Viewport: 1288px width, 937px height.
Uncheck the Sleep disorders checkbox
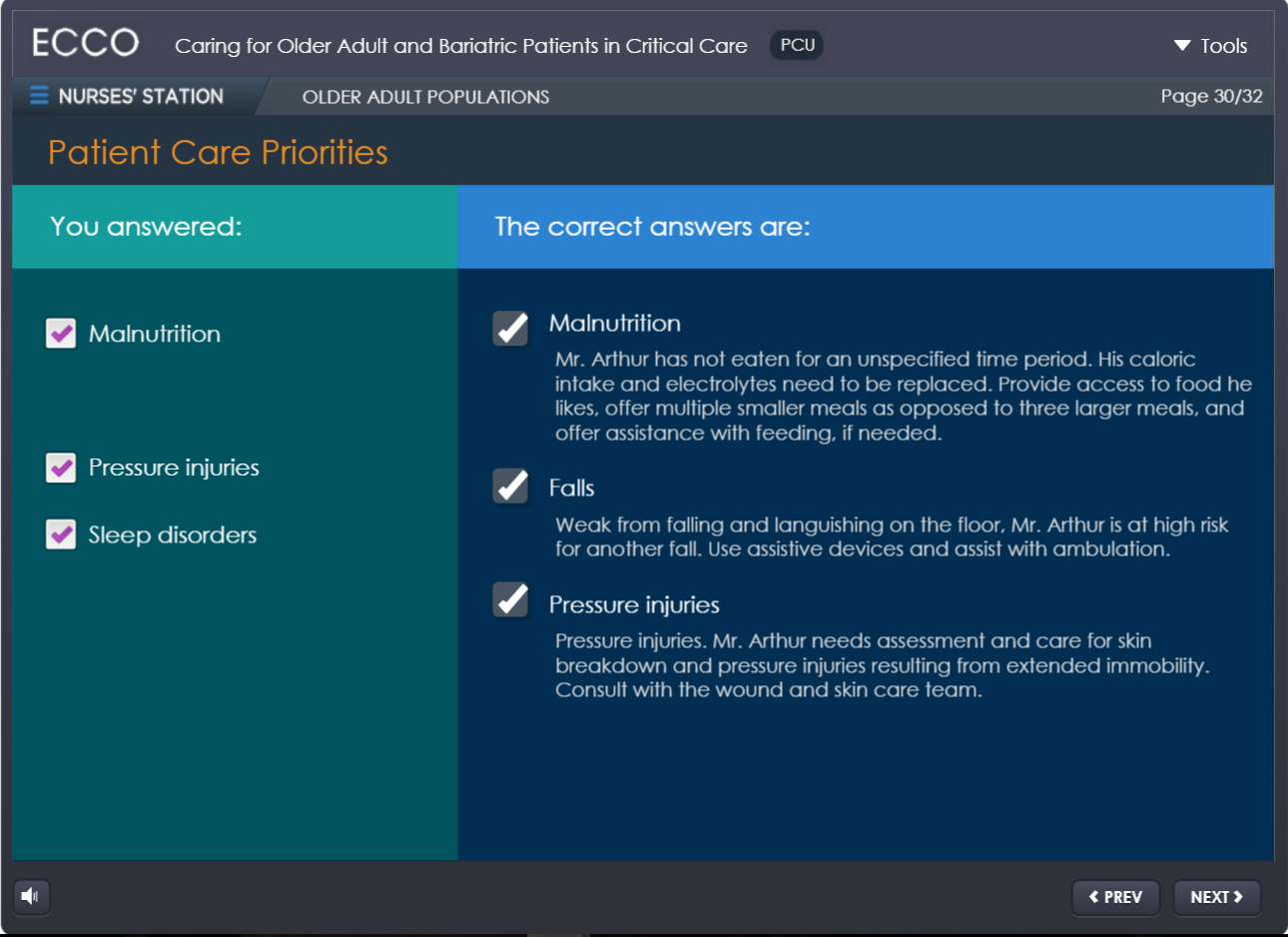pyautogui.click(x=61, y=534)
